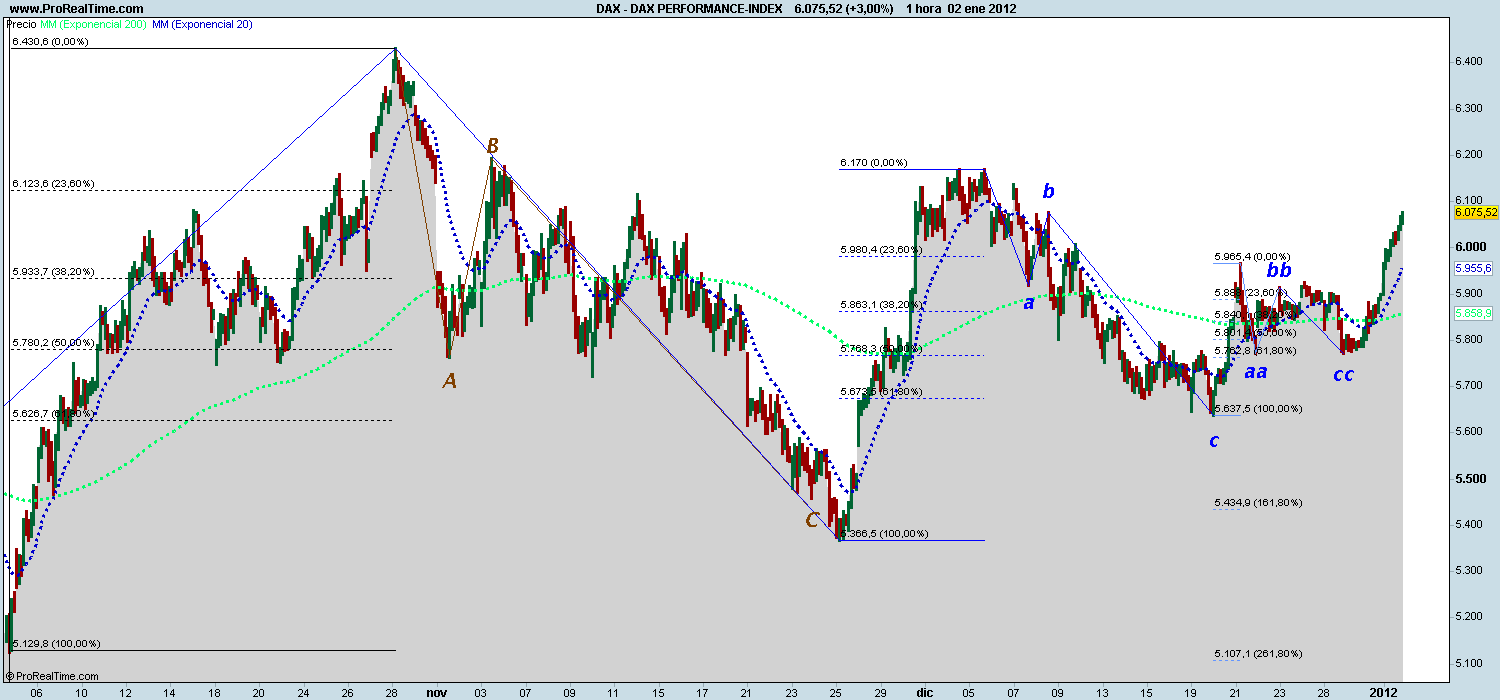
Task: Select the blue wave label aa
Action: tap(1256, 371)
